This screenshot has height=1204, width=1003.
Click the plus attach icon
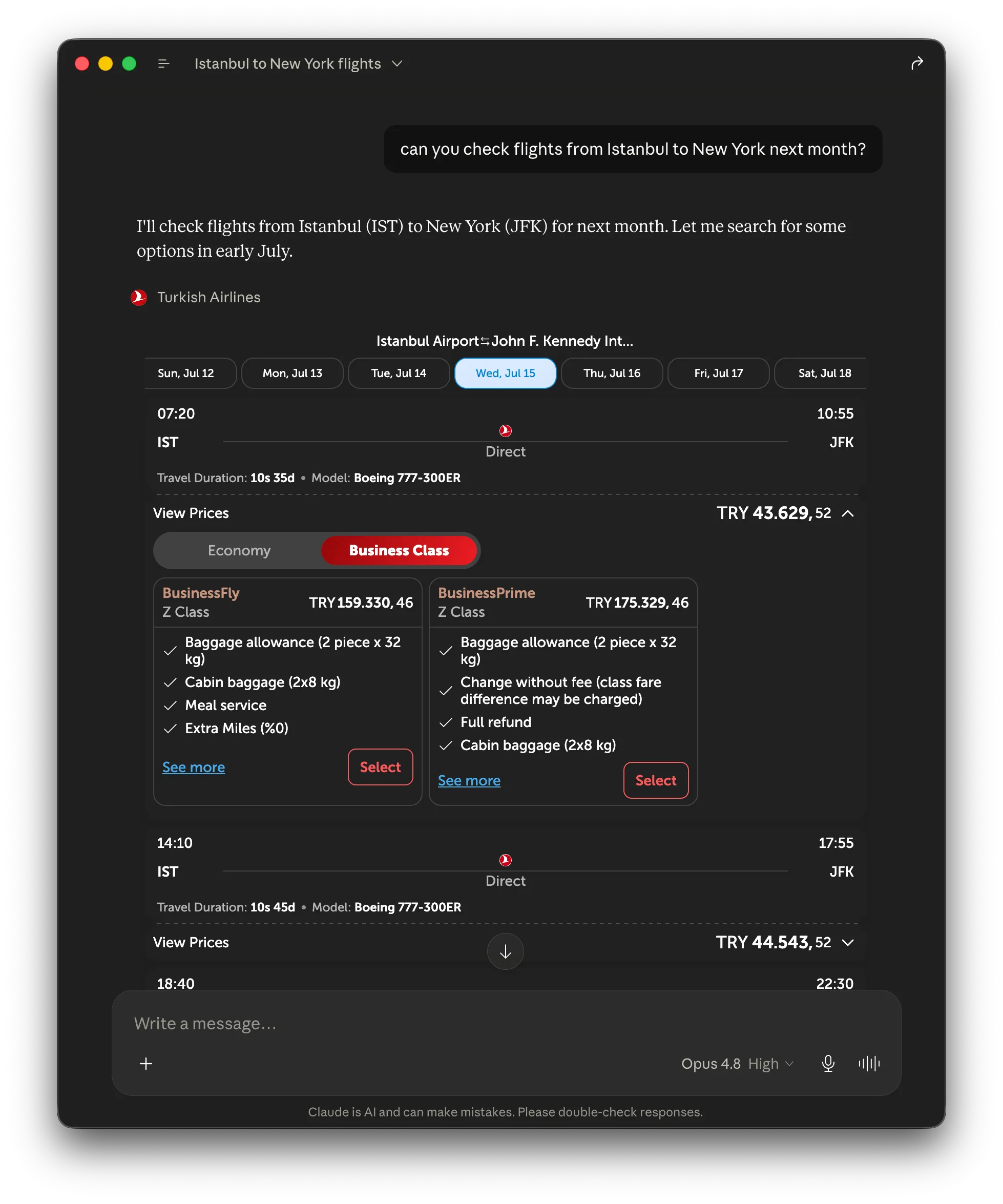click(x=146, y=1064)
